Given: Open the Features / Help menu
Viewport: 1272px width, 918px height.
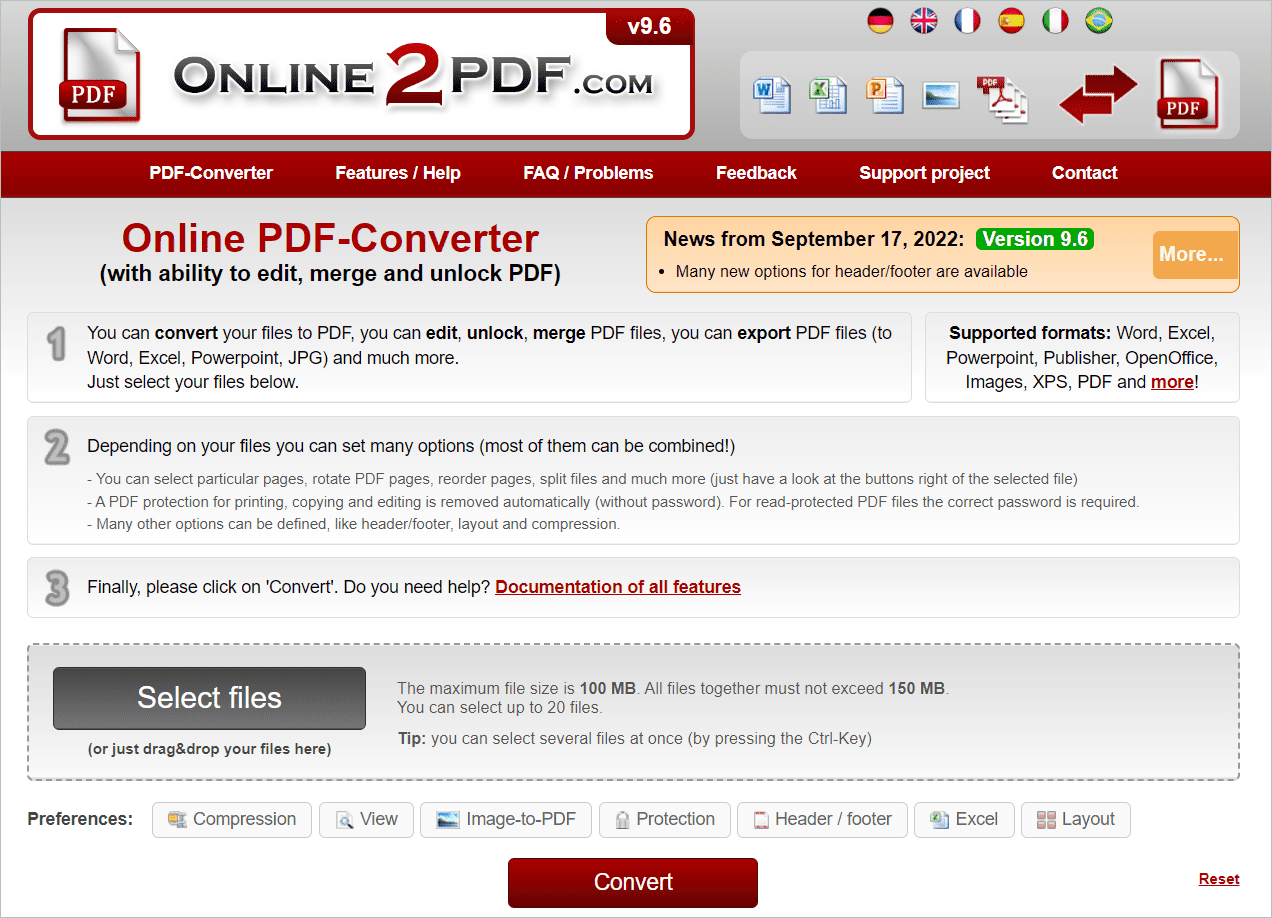Looking at the screenshot, I should click(x=398, y=173).
